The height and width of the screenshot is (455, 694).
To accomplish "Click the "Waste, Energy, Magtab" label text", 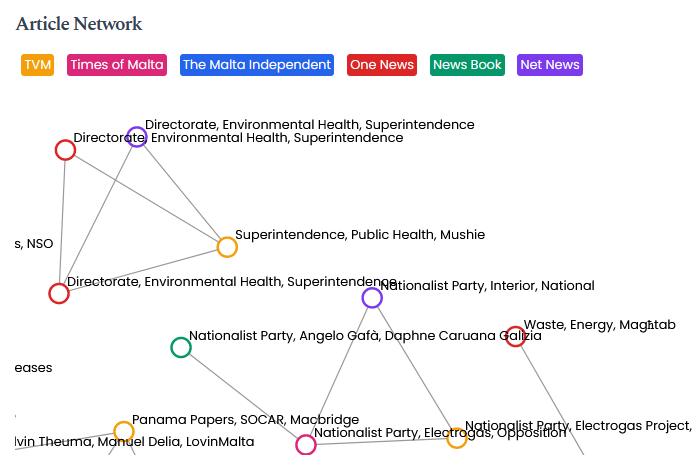I will tap(600, 325).
